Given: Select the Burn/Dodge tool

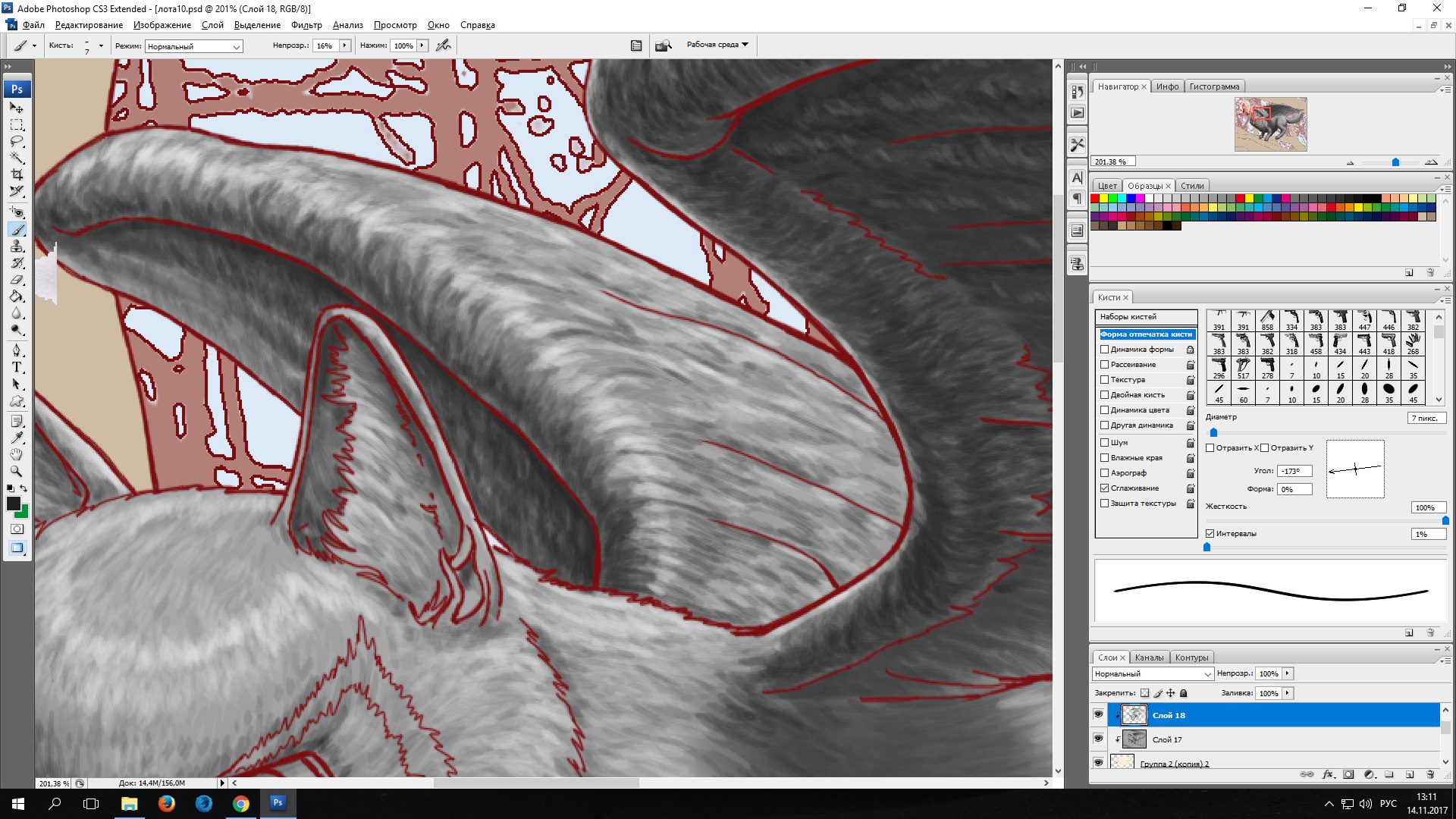Looking at the screenshot, I should (x=17, y=329).
